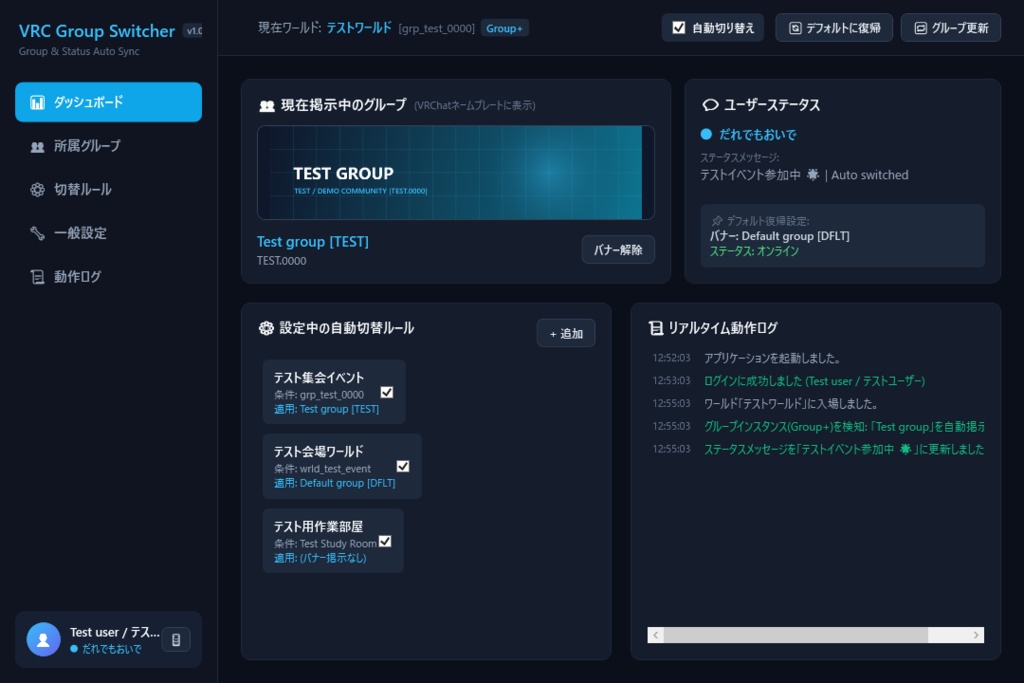Show the 動作ログ page
The height and width of the screenshot is (683, 1024).
[x=108, y=277]
